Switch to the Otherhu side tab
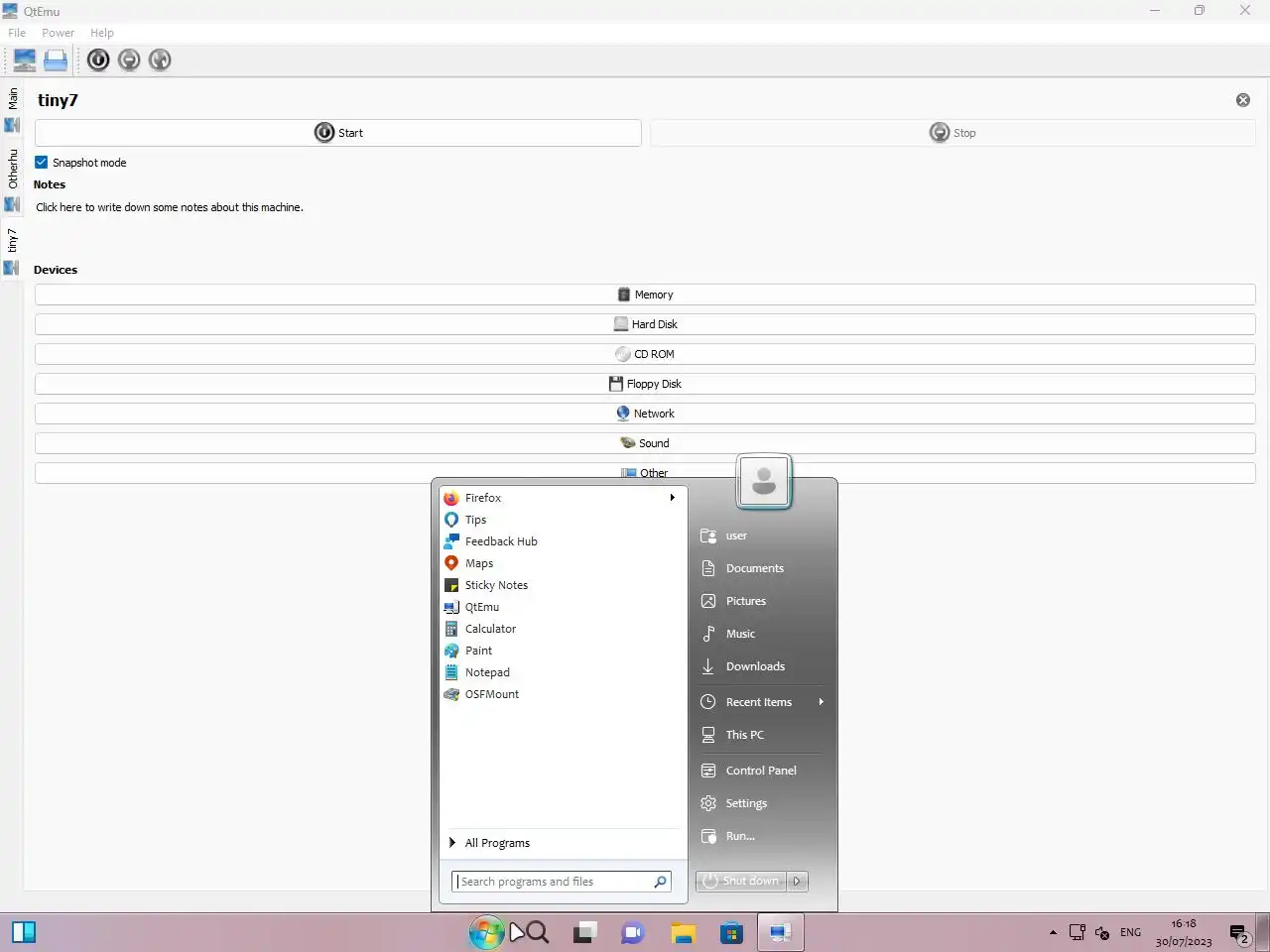 12,178
